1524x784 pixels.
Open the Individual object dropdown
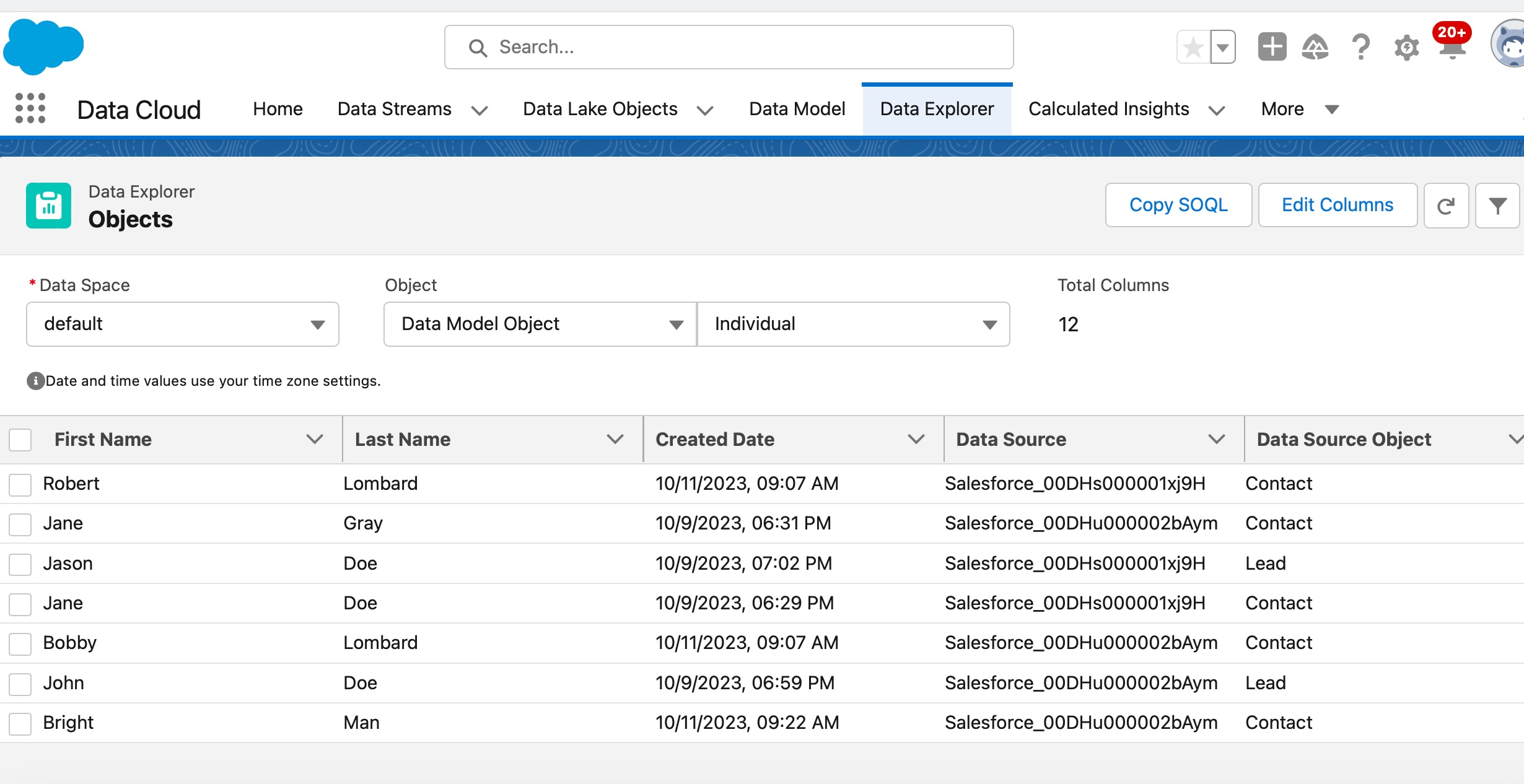point(854,324)
